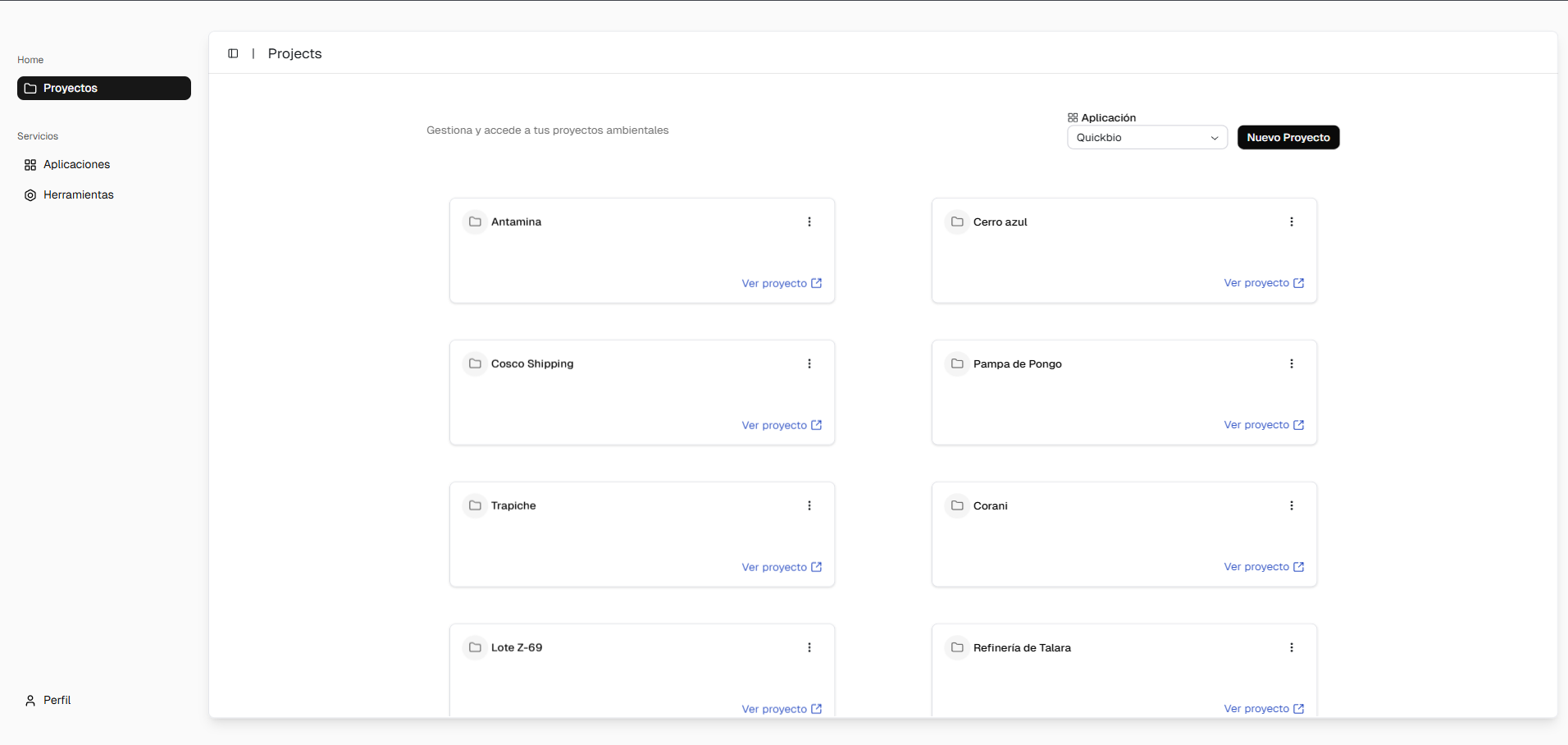Open the options menu on the Trapiche card
The height and width of the screenshot is (745, 1568).
810,505
